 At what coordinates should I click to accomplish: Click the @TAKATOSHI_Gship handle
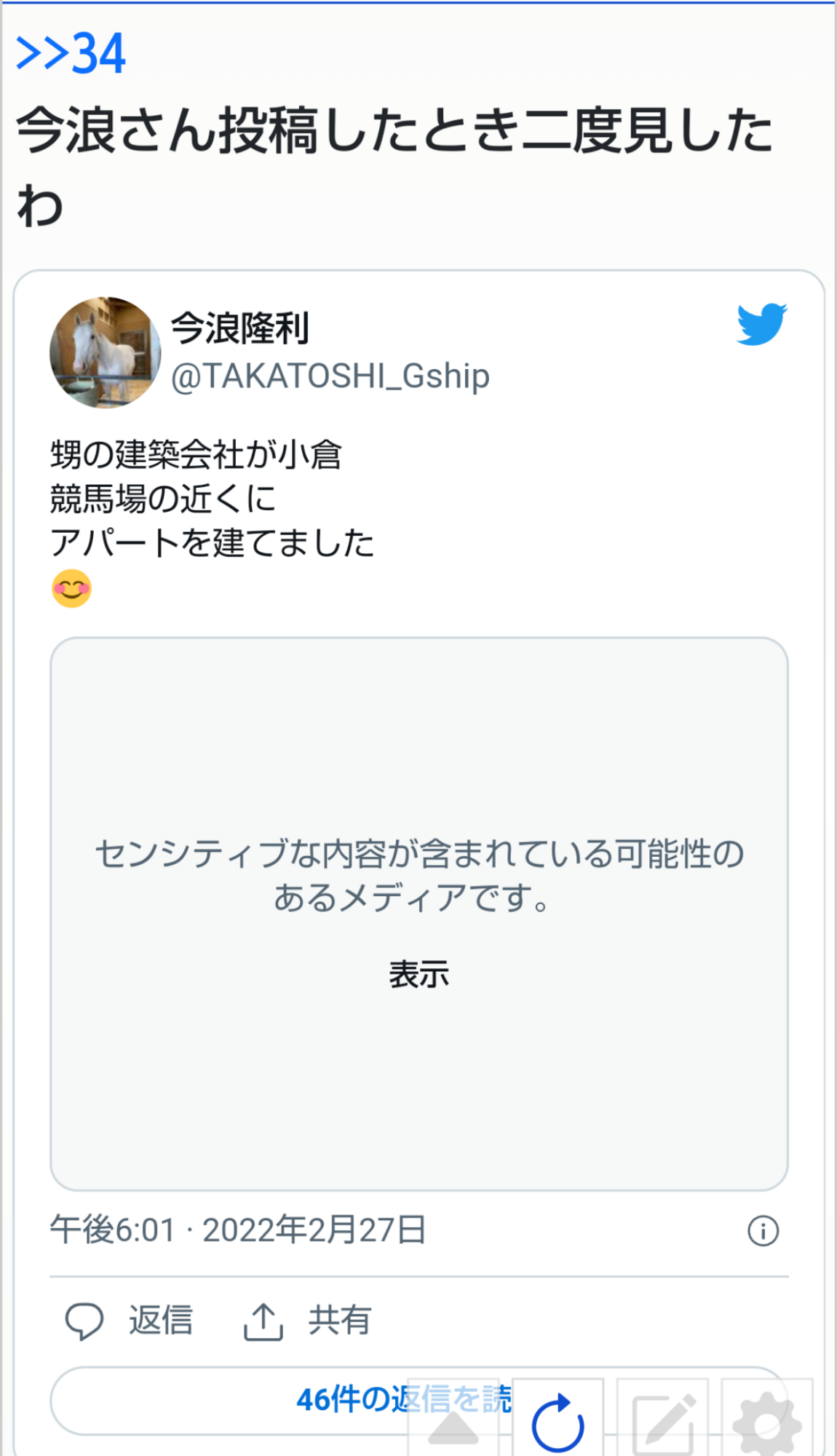coord(330,376)
